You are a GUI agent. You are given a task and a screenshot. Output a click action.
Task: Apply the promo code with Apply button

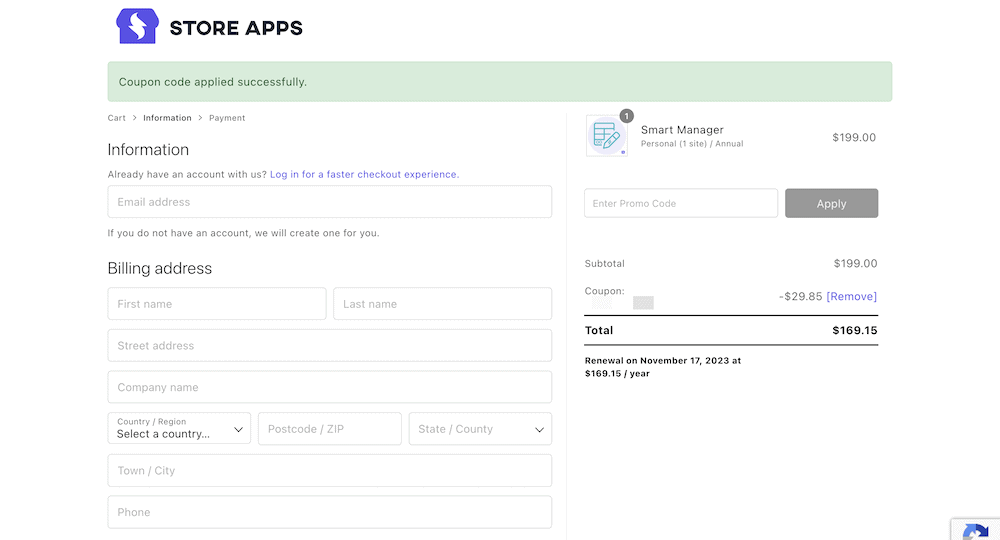click(x=831, y=203)
